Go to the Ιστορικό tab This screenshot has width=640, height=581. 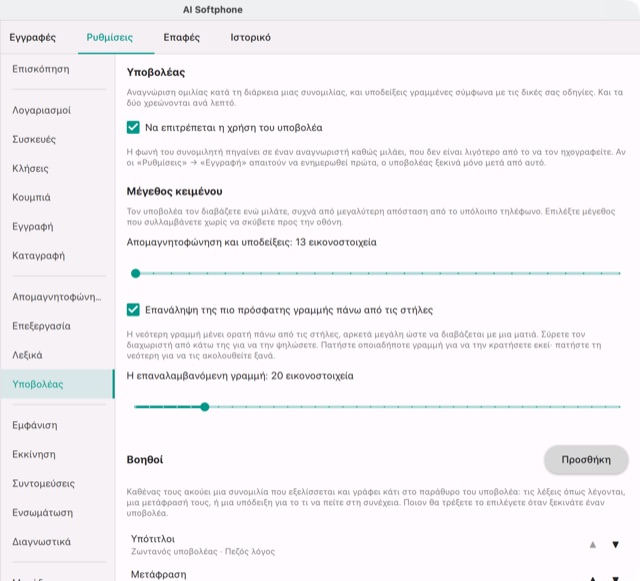pyautogui.click(x=250, y=38)
